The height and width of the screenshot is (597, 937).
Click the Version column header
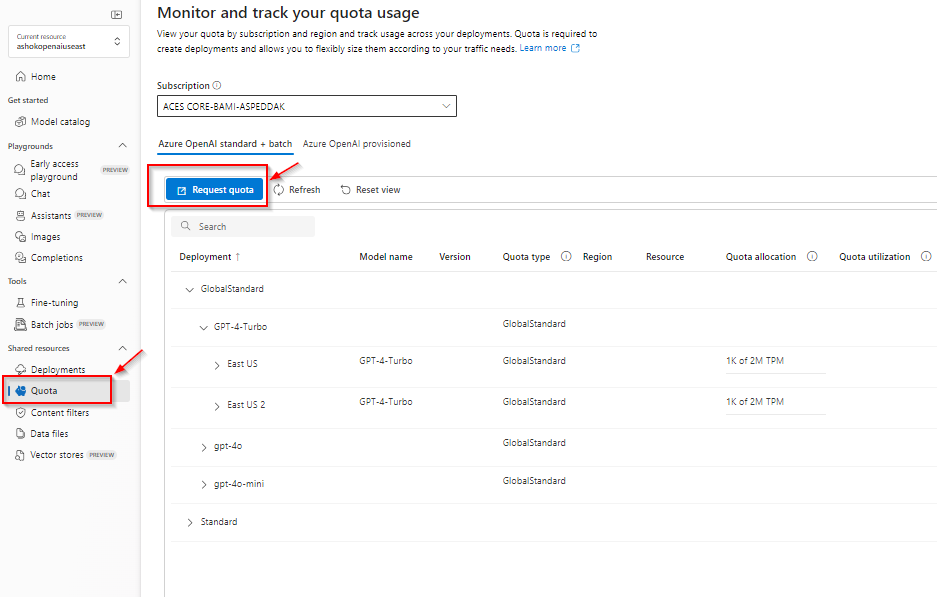click(x=455, y=256)
